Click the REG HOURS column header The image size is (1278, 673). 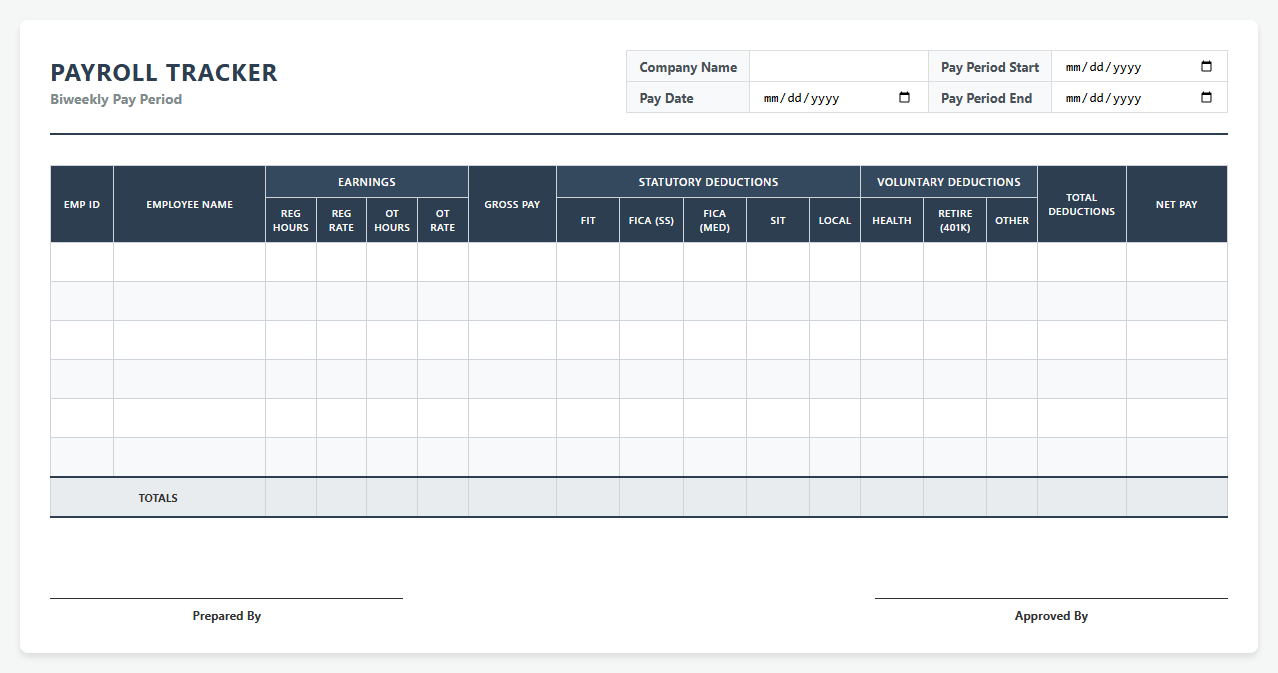point(291,220)
